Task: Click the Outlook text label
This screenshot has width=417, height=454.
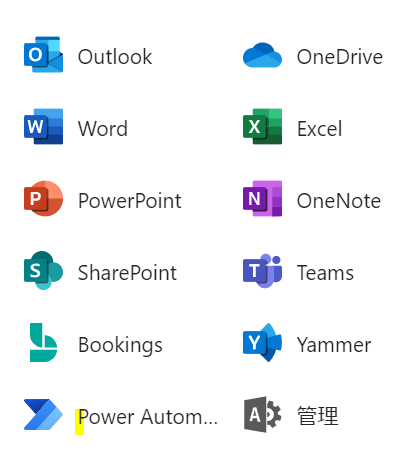Action: [115, 57]
